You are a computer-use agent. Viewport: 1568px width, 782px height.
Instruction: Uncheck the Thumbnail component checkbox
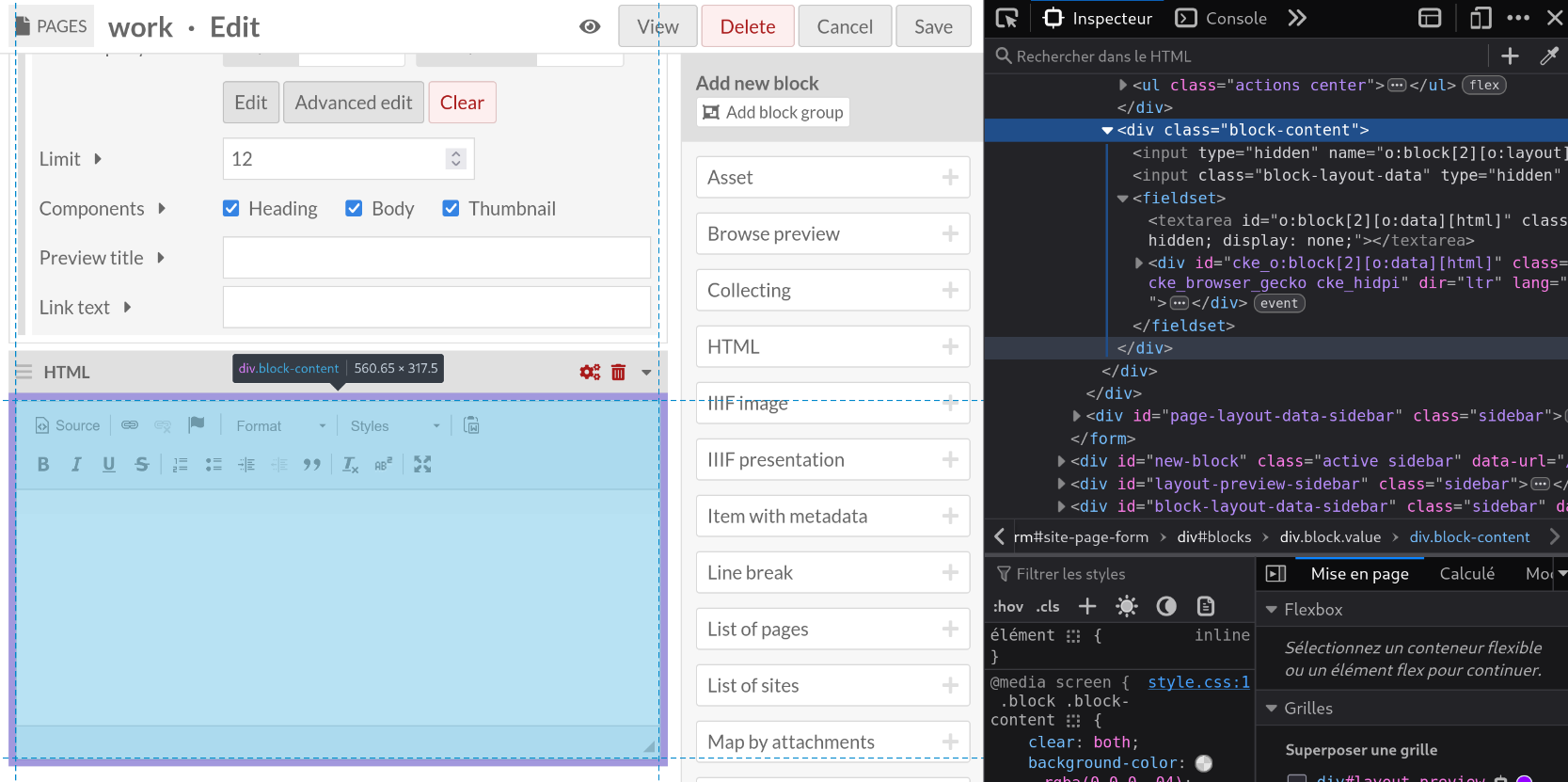(x=451, y=209)
